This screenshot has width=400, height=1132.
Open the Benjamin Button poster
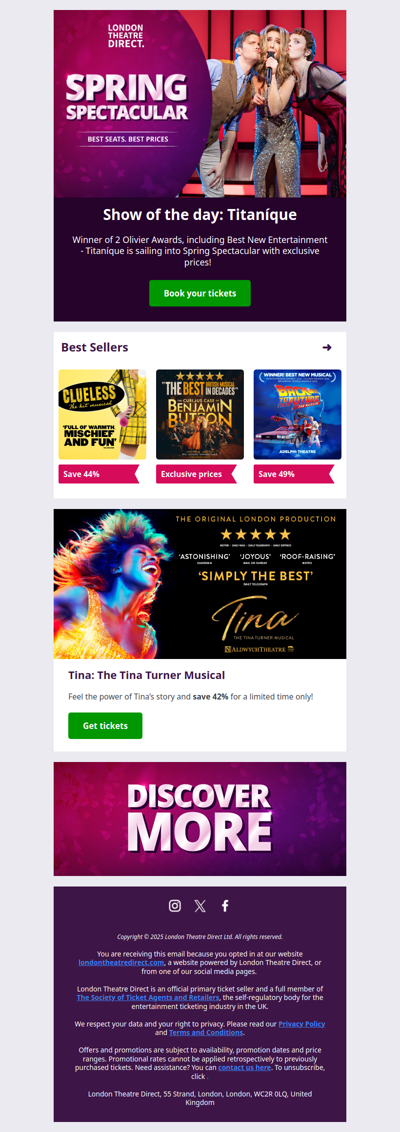point(200,414)
